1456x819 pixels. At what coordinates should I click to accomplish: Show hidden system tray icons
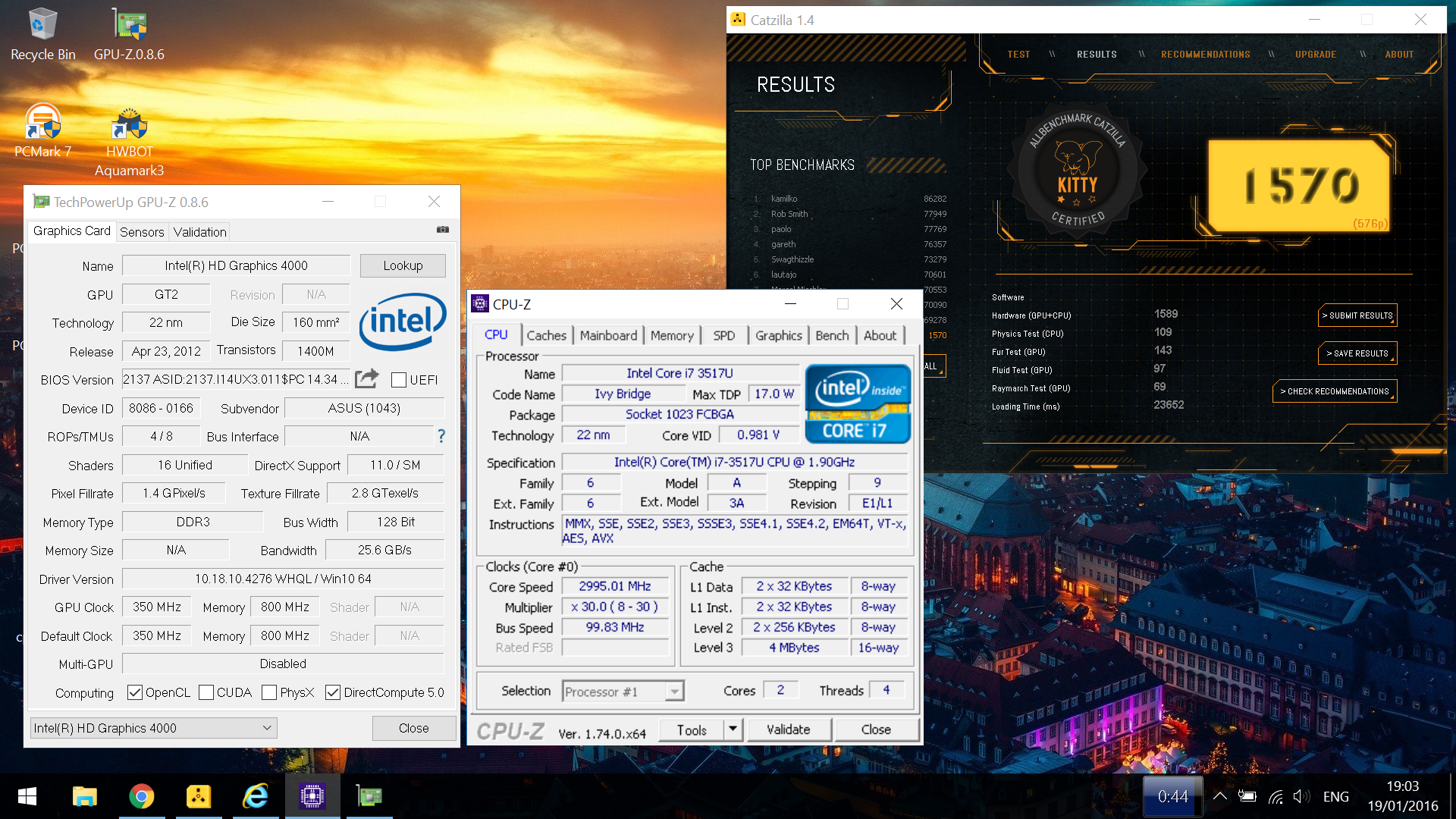click(x=1220, y=796)
